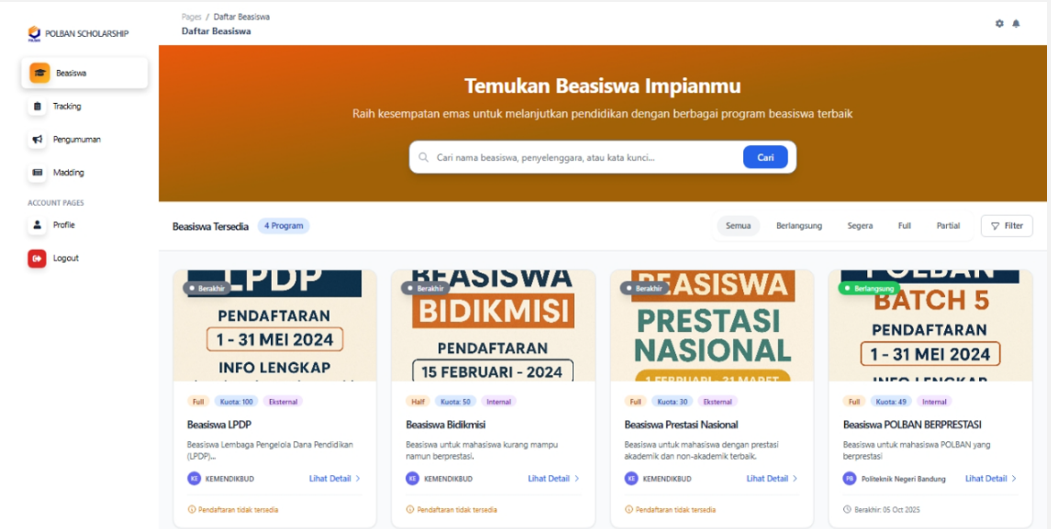Click Eksternal tag on LPDP card
The height and width of the screenshot is (529, 1051).
point(283,402)
